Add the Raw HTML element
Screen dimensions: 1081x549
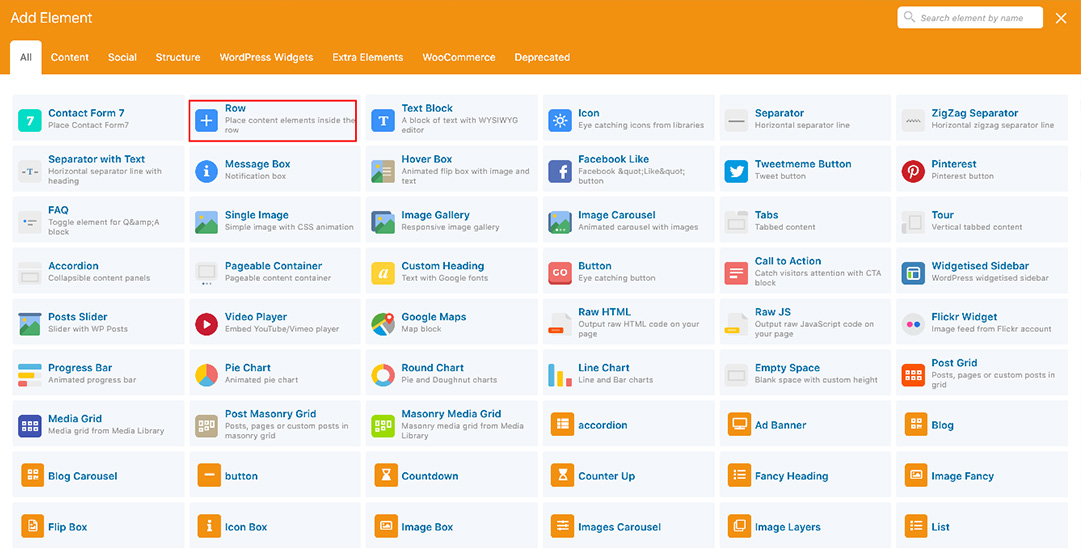pyautogui.click(x=629, y=322)
